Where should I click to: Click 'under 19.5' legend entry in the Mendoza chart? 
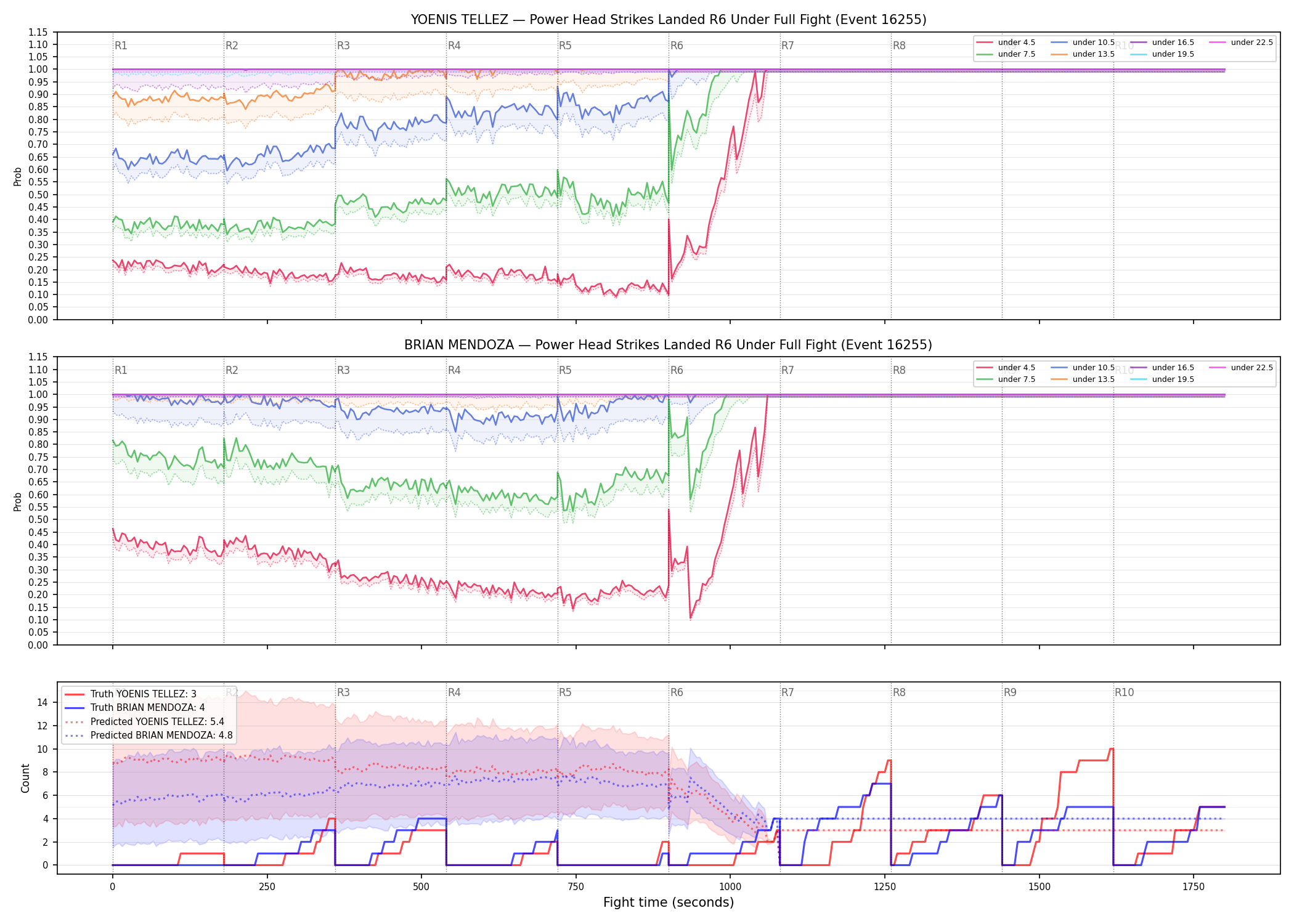(1162, 379)
